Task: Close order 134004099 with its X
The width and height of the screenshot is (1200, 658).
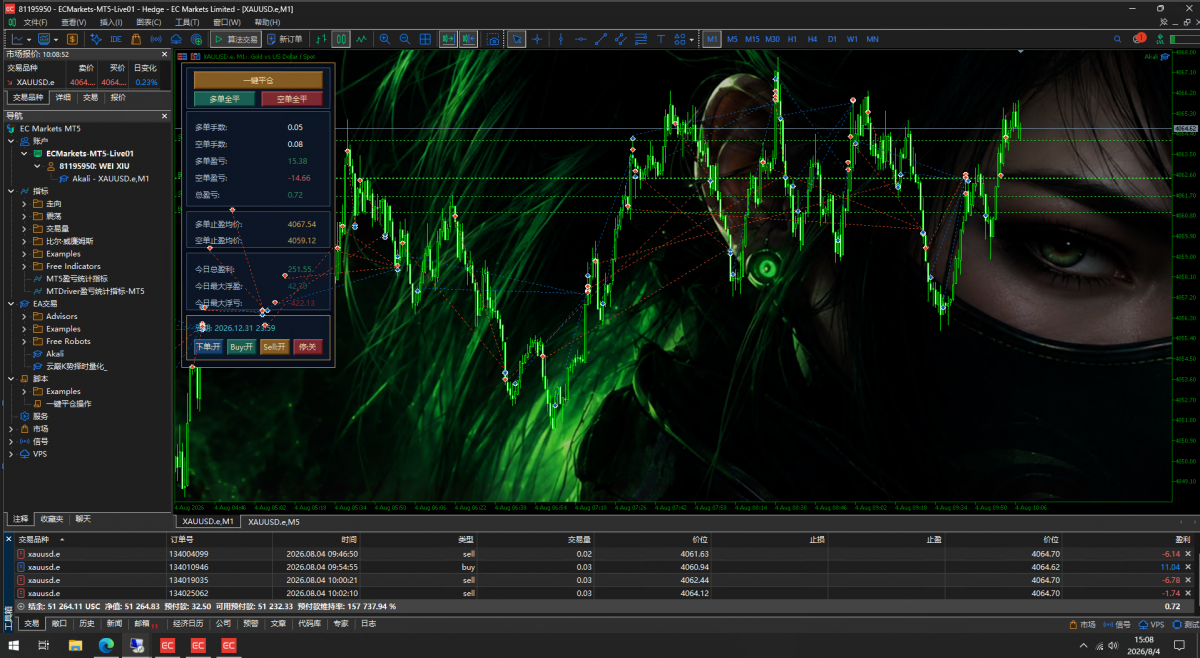Action: click(x=1188, y=554)
